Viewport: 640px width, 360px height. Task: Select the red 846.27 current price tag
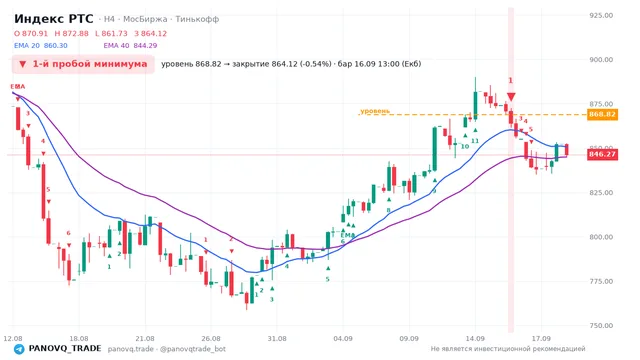click(x=602, y=154)
